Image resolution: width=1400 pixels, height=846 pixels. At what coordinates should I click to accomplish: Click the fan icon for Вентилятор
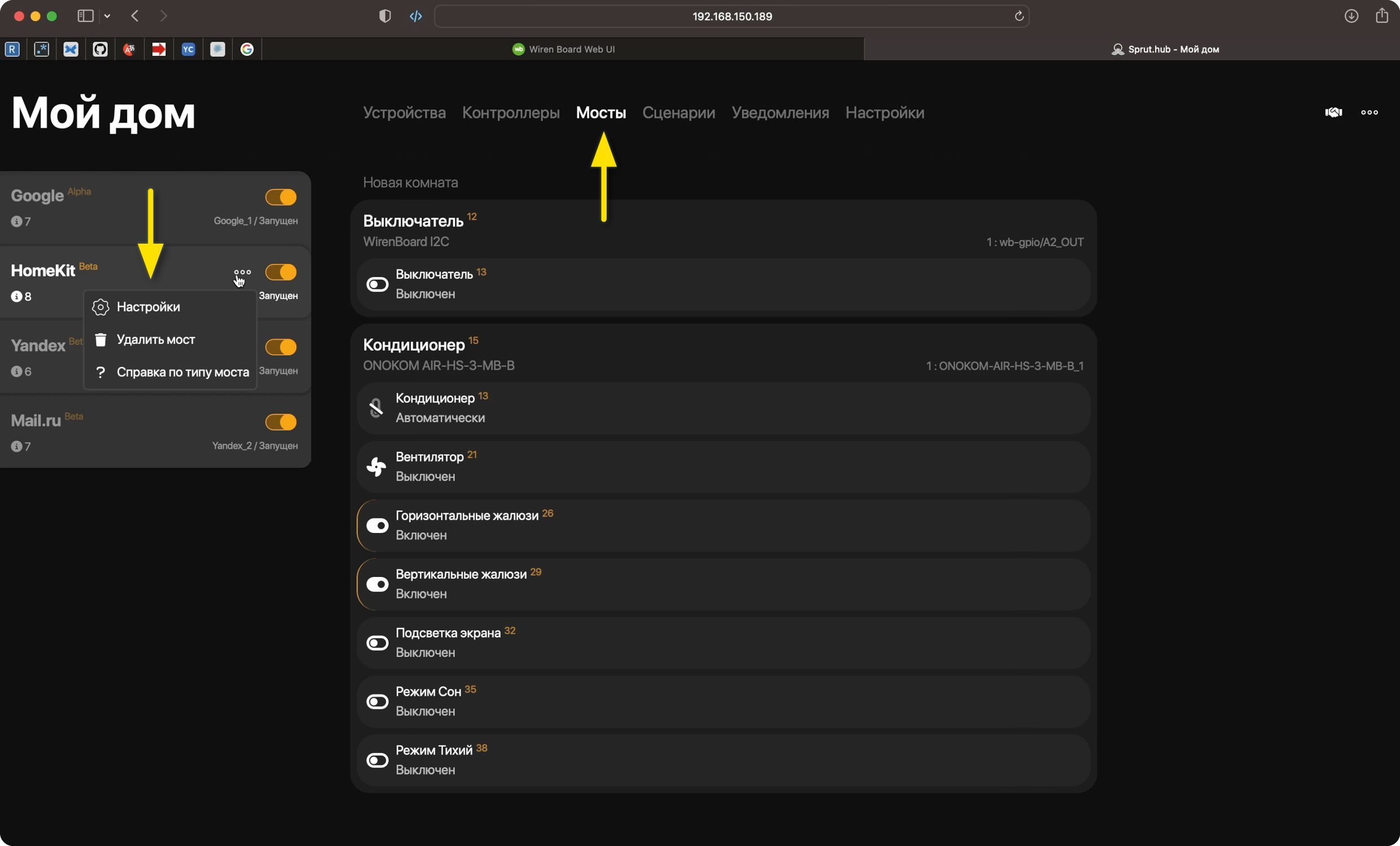376,467
